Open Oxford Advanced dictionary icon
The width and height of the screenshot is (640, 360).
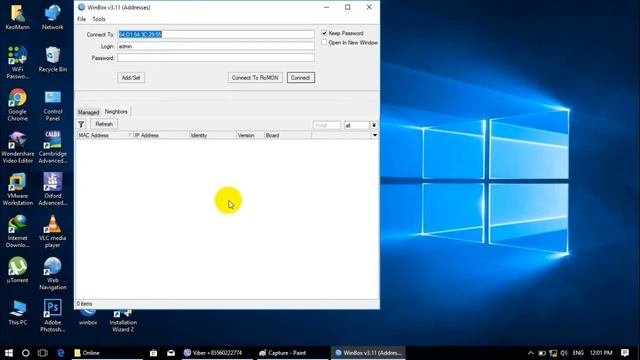[x=52, y=189]
